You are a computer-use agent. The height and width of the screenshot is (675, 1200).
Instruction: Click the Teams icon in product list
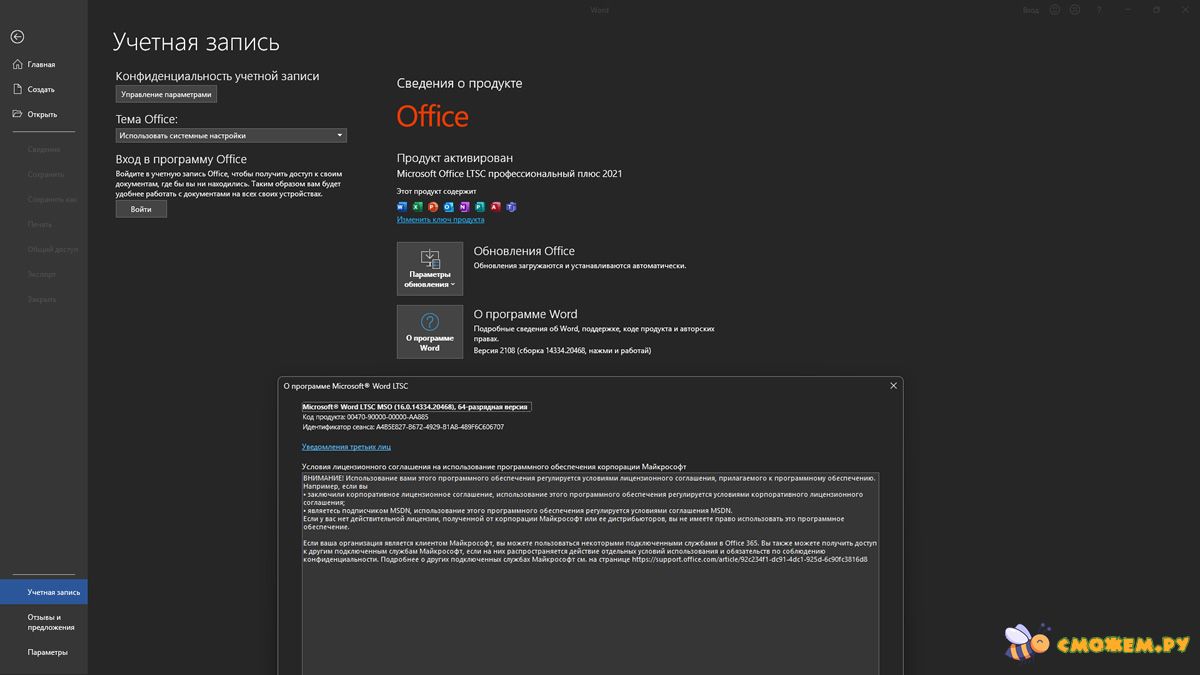coord(511,207)
